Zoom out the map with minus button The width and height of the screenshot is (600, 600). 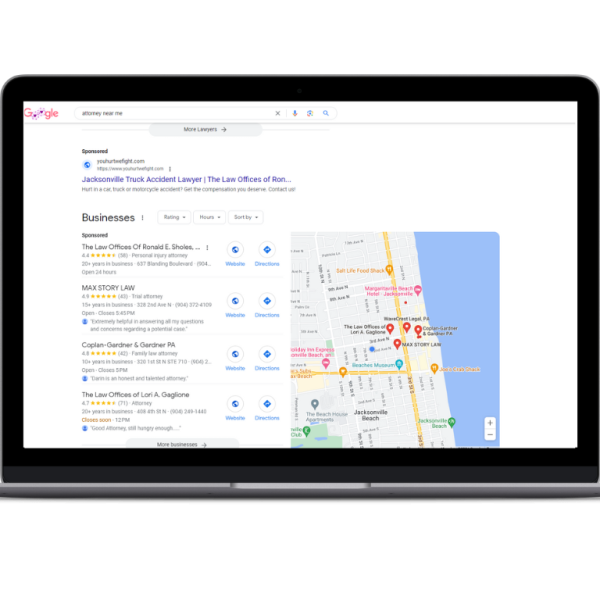tap(490, 435)
